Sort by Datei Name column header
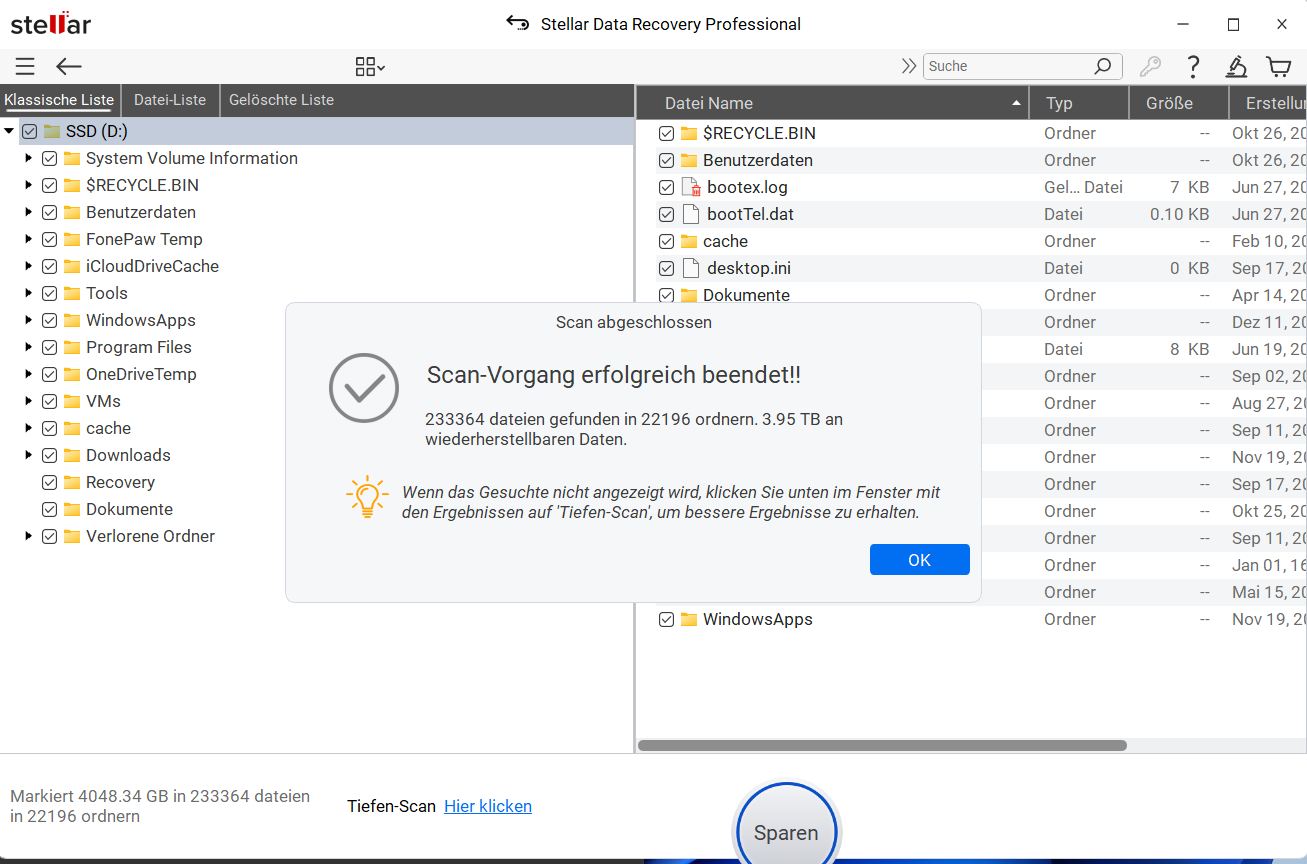Viewport: 1307px width, 864px height. pyautogui.click(x=833, y=103)
